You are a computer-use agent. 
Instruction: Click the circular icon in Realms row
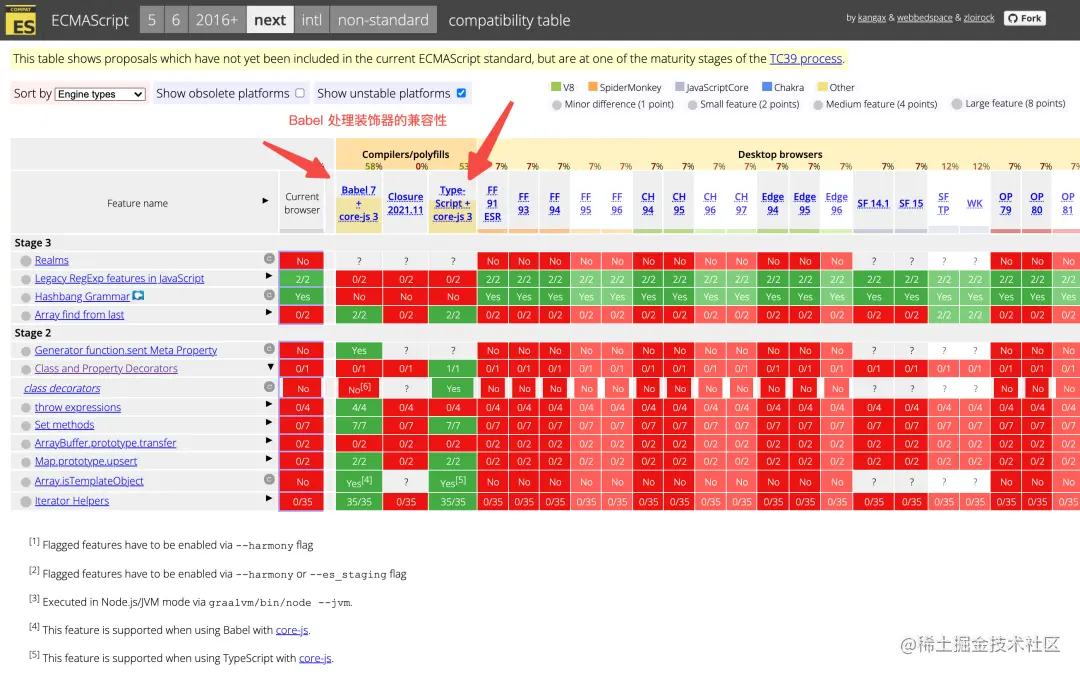point(269,259)
